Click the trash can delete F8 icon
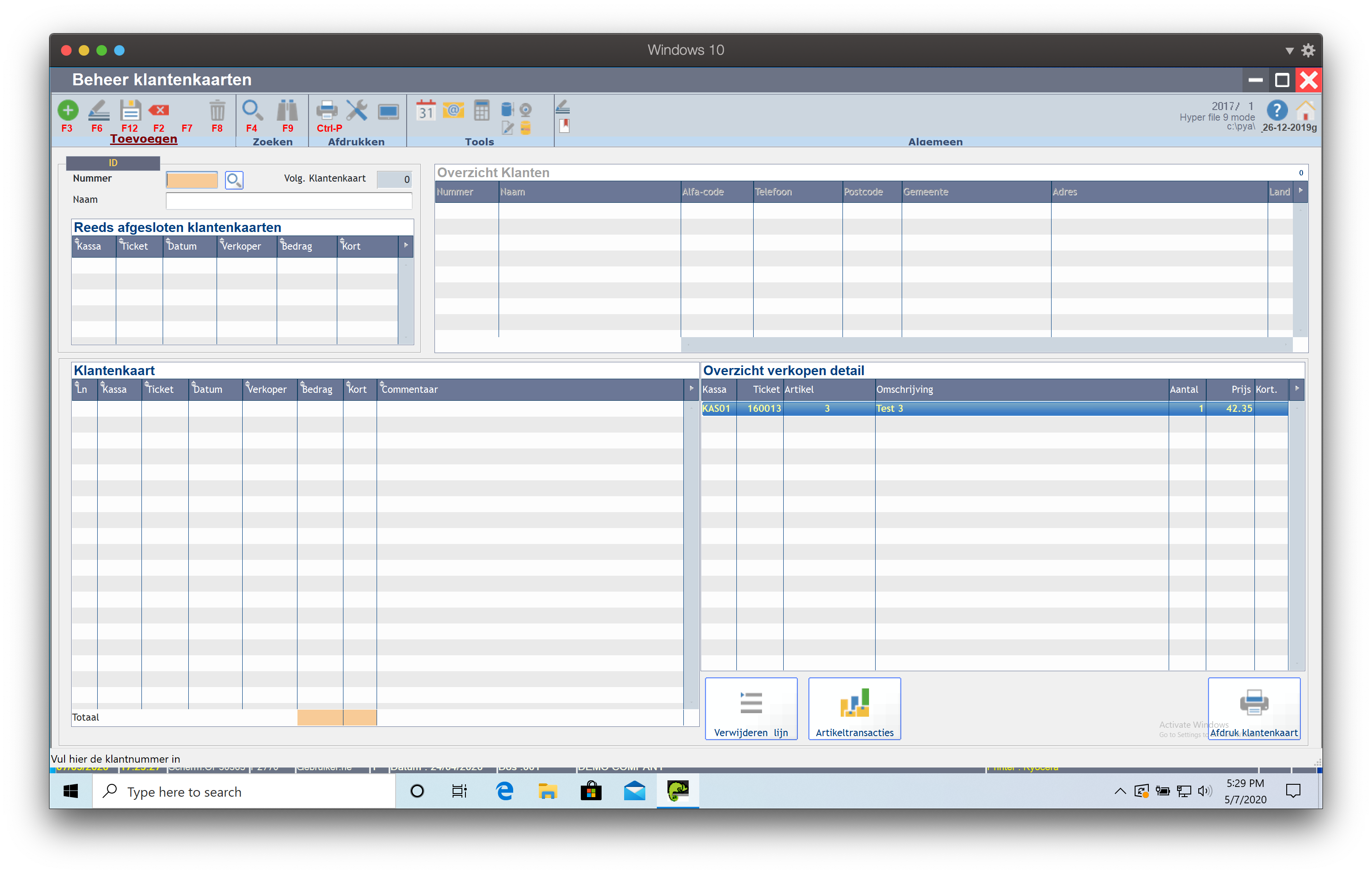The height and width of the screenshot is (874, 1372). pyautogui.click(x=217, y=110)
